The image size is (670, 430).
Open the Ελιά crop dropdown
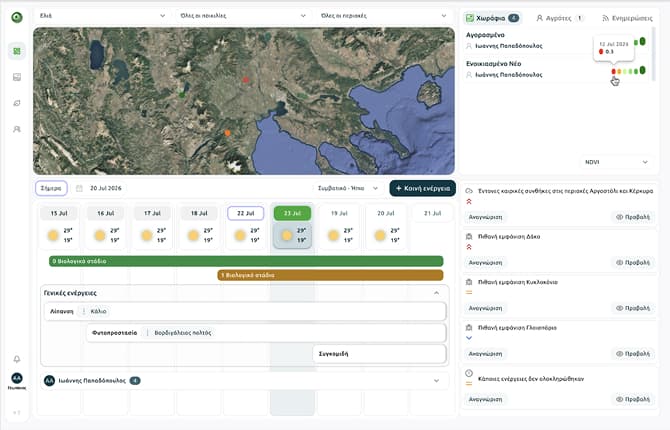(x=102, y=16)
